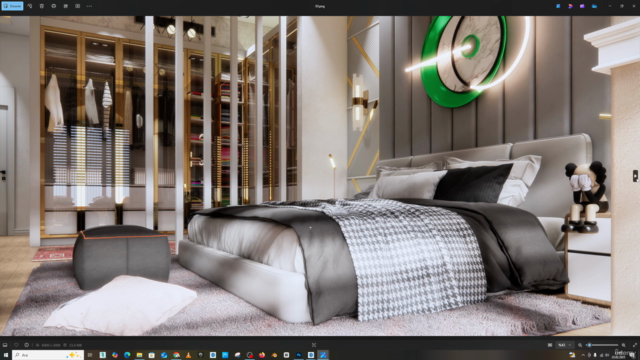640x360 pixels.
Task: Click the 6000 x 3000 image dimensions text
Action: 51,345
